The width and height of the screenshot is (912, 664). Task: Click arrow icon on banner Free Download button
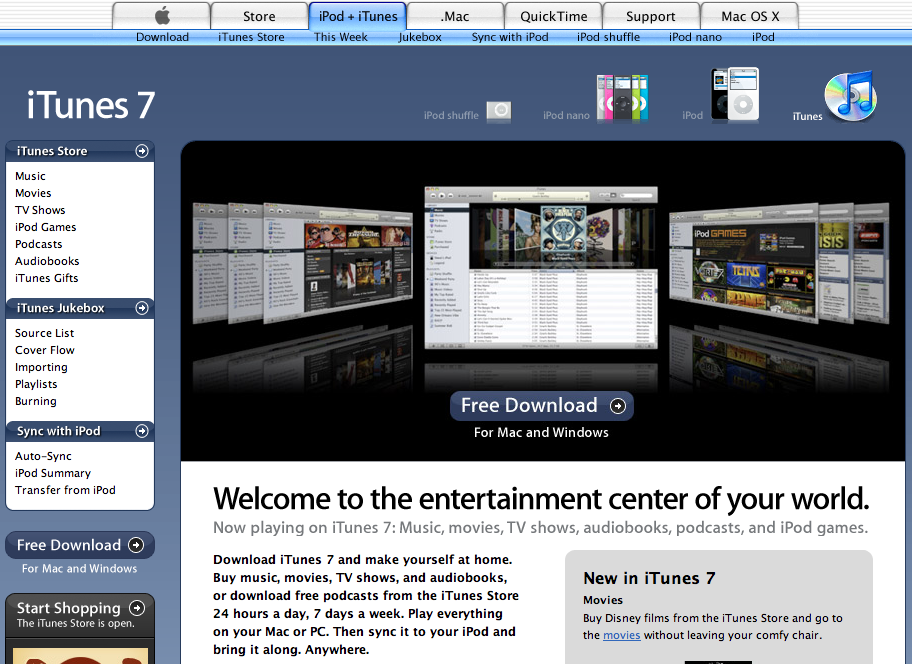[x=618, y=406]
